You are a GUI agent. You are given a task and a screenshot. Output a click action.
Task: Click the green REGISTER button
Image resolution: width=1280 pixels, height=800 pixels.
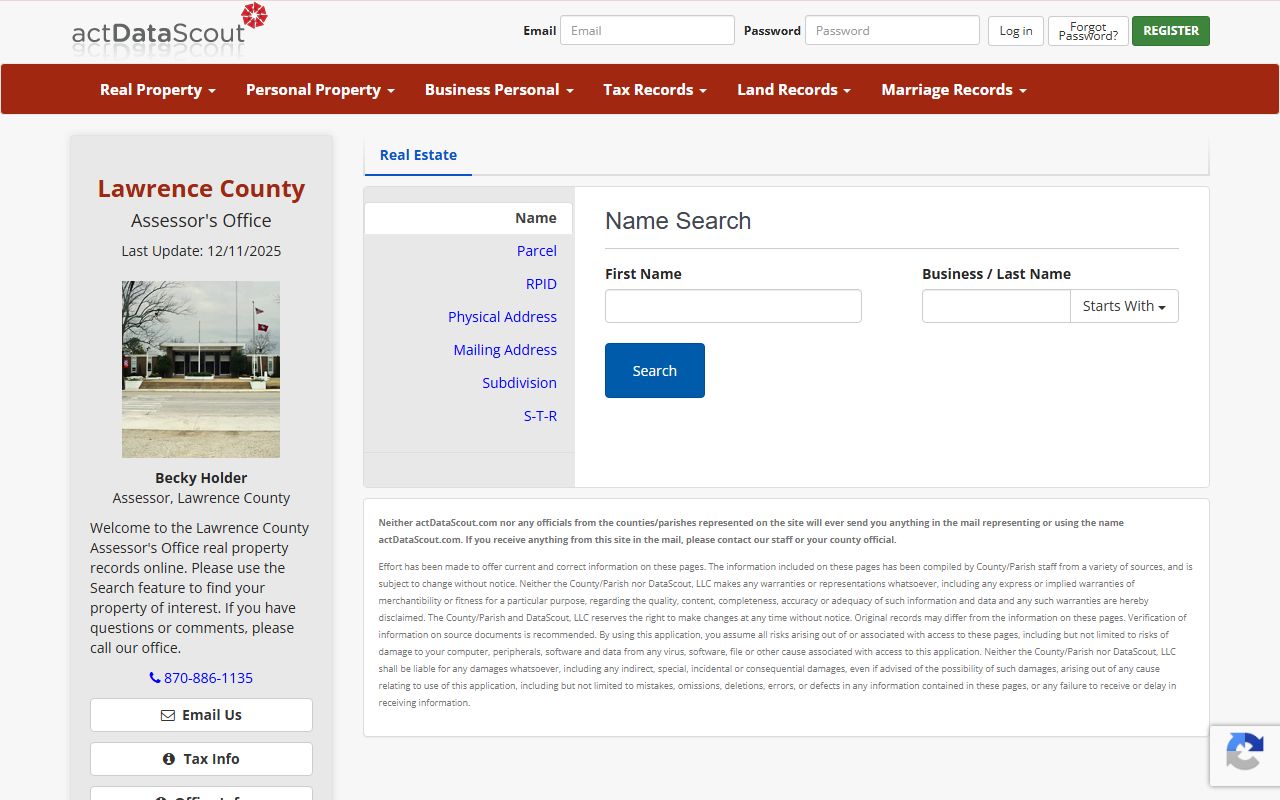coord(1171,31)
